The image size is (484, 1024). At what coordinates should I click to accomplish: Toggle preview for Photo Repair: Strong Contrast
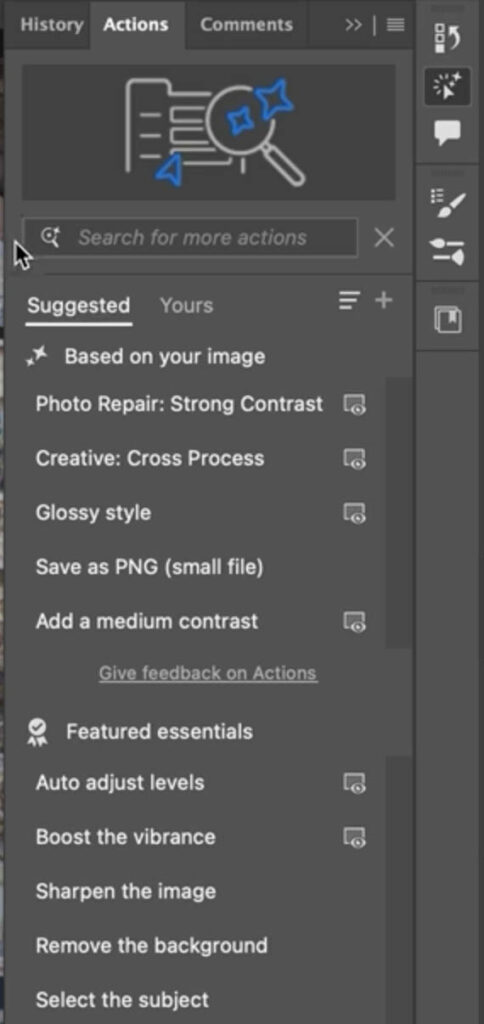[355, 404]
